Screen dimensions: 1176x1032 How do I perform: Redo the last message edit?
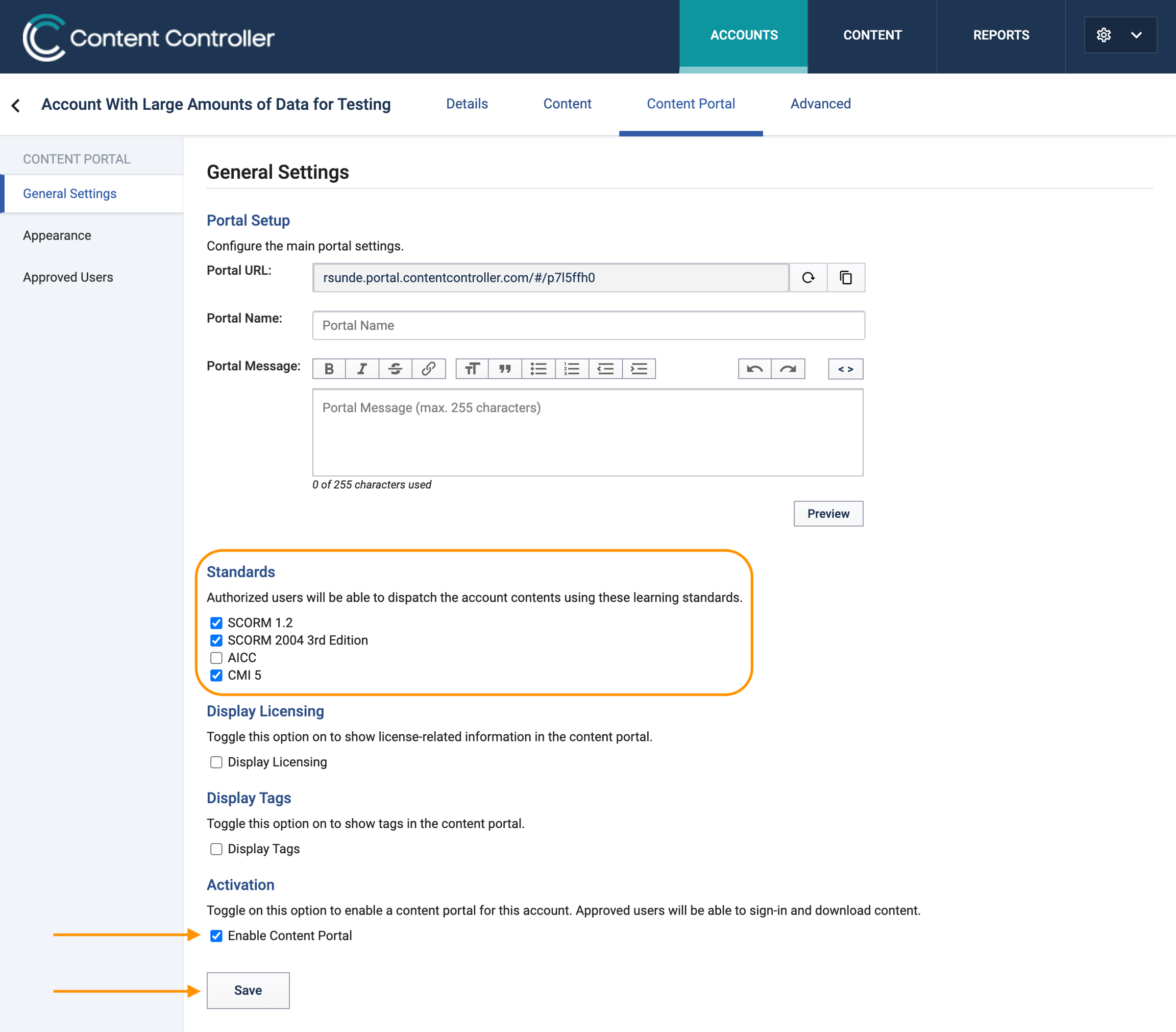[x=788, y=368]
